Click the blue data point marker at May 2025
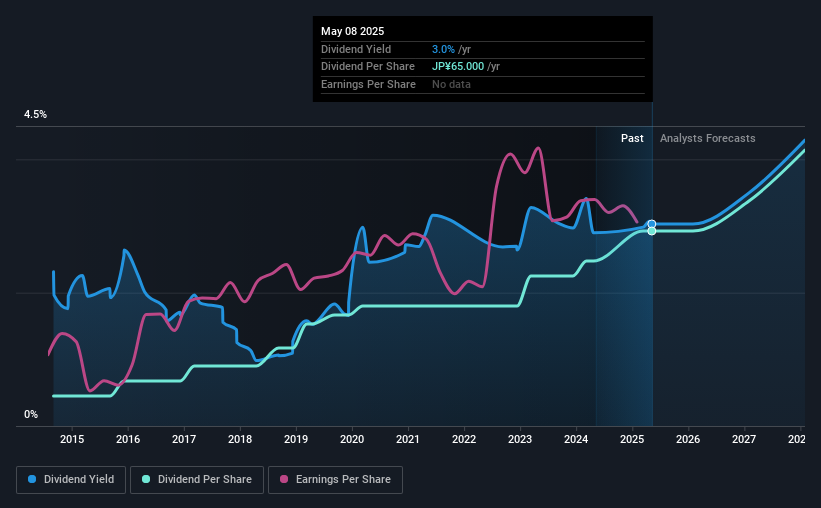The image size is (821, 508). coord(652,224)
